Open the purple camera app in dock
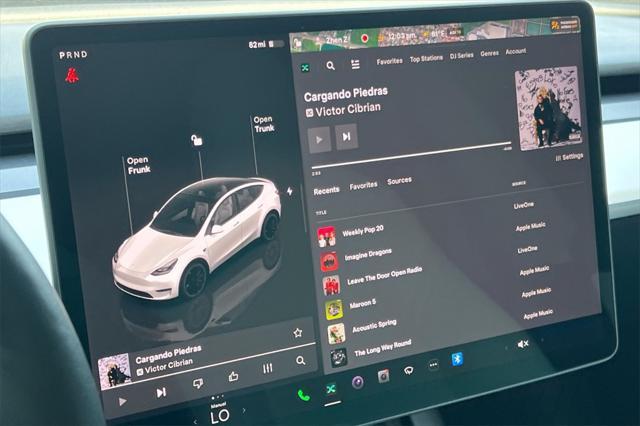The width and height of the screenshot is (640, 426). pyautogui.click(x=358, y=382)
